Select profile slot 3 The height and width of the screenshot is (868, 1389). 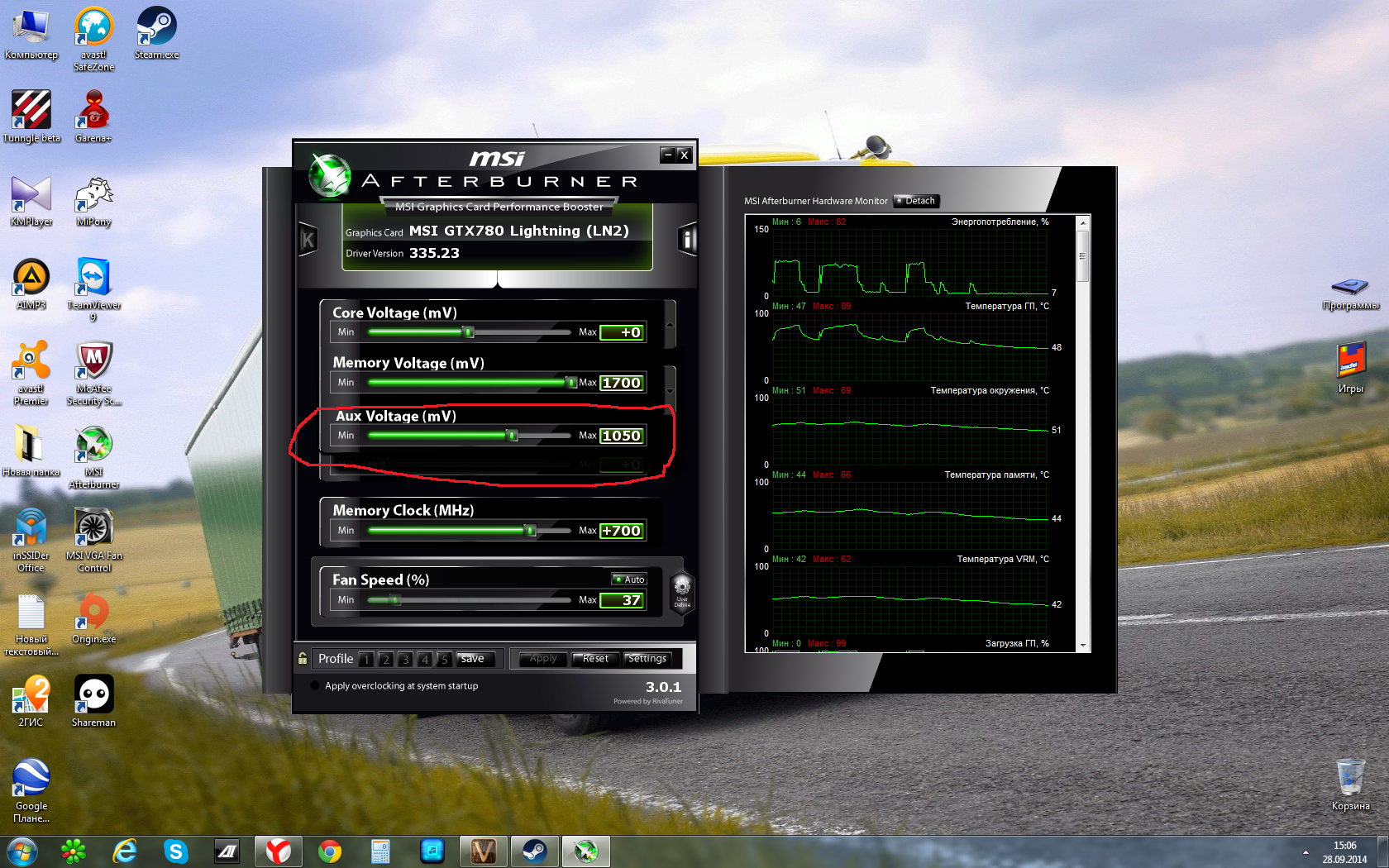click(x=405, y=659)
